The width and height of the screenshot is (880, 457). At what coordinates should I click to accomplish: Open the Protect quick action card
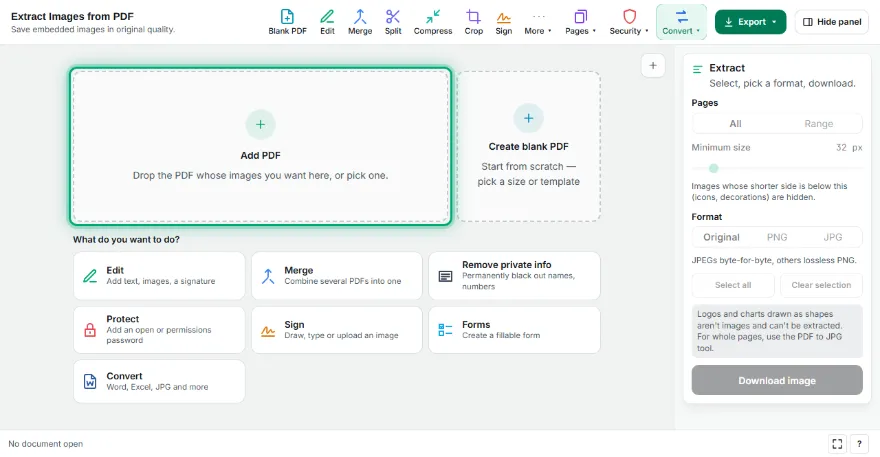point(159,330)
